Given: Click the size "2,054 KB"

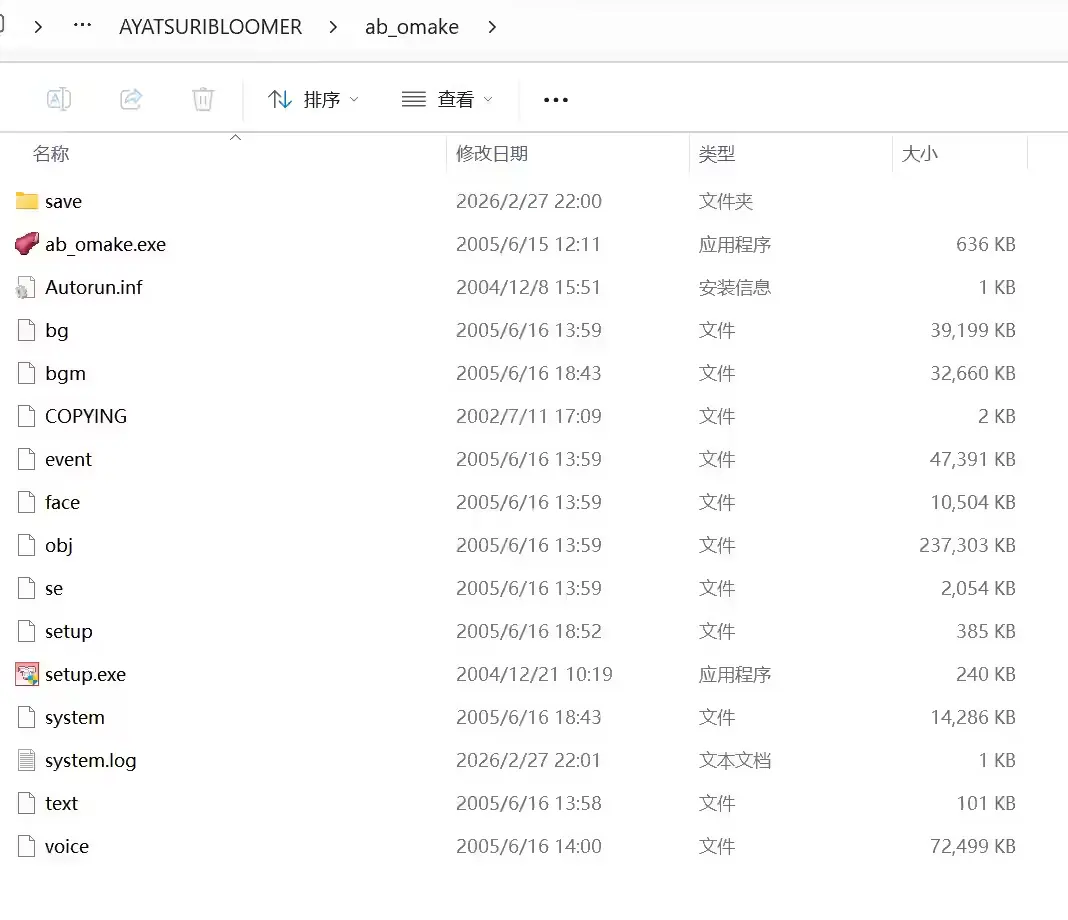Looking at the screenshot, I should tap(978, 588).
